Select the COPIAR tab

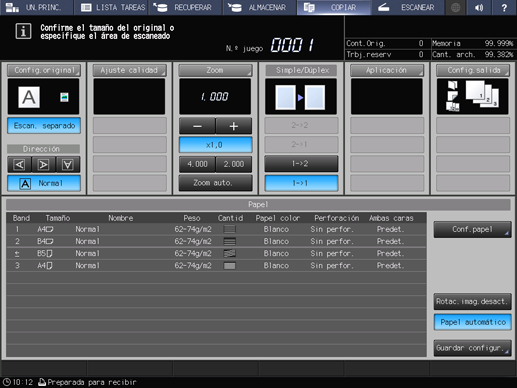(334, 7)
